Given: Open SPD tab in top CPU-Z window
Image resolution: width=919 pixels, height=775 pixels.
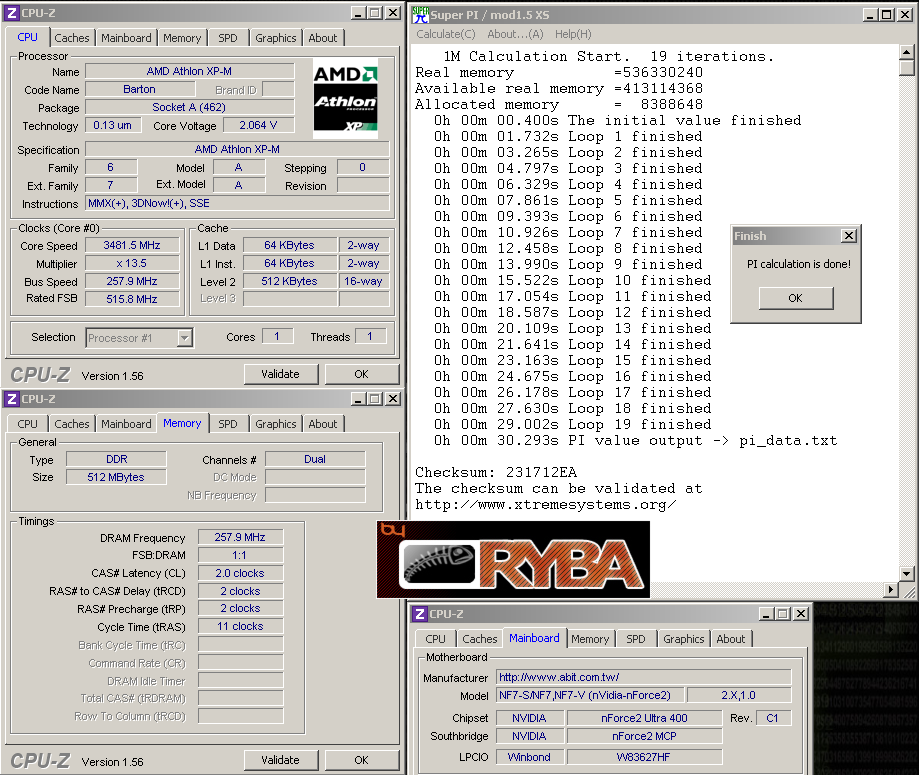Looking at the screenshot, I should point(228,38).
